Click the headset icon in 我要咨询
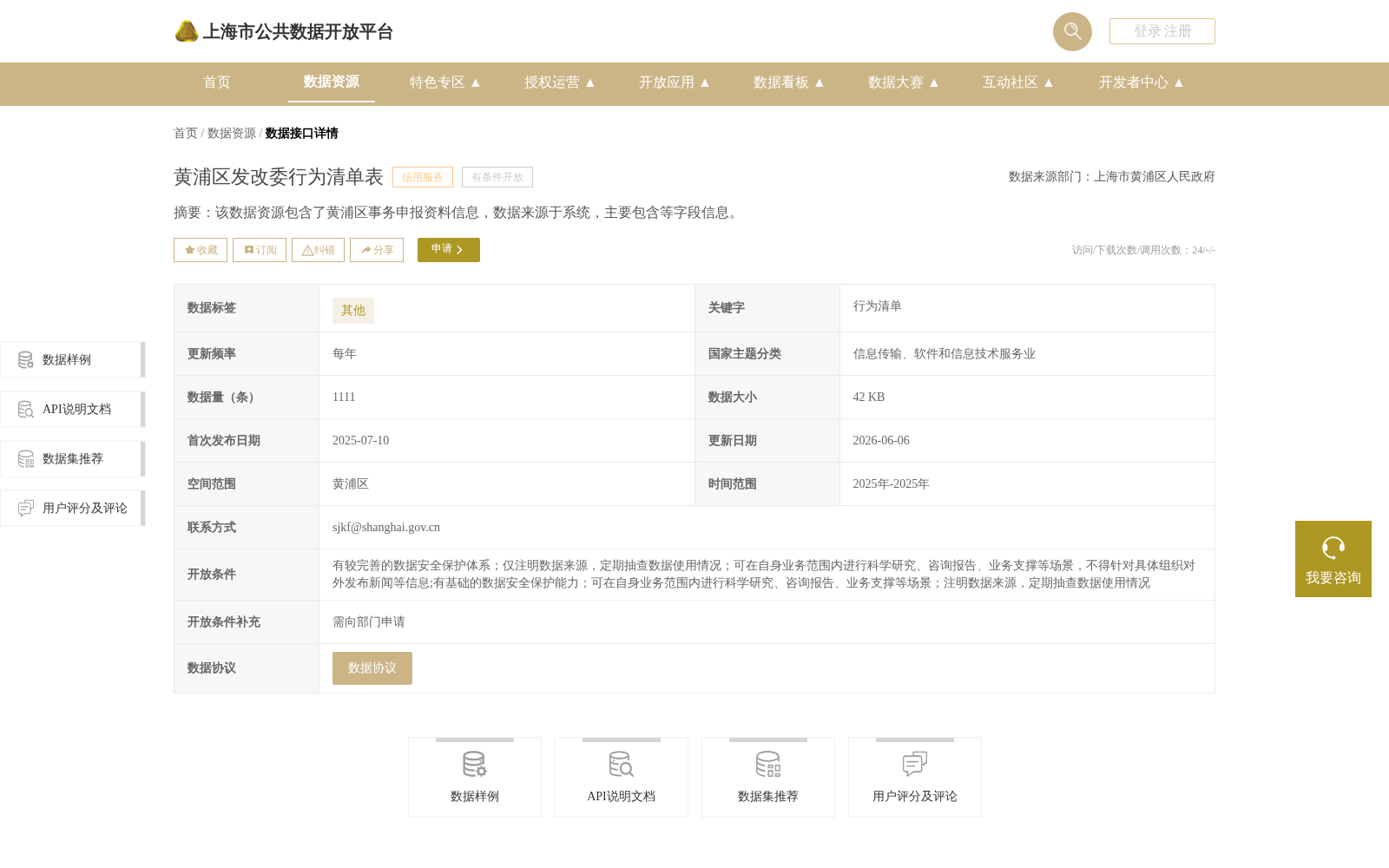Viewport: 1389px width, 868px height. coord(1333,548)
